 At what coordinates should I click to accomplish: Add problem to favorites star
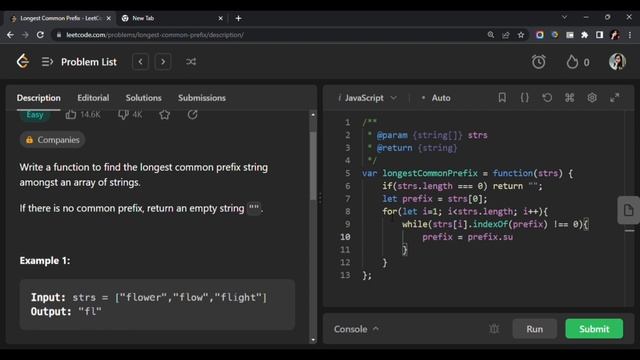coord(164,115)
